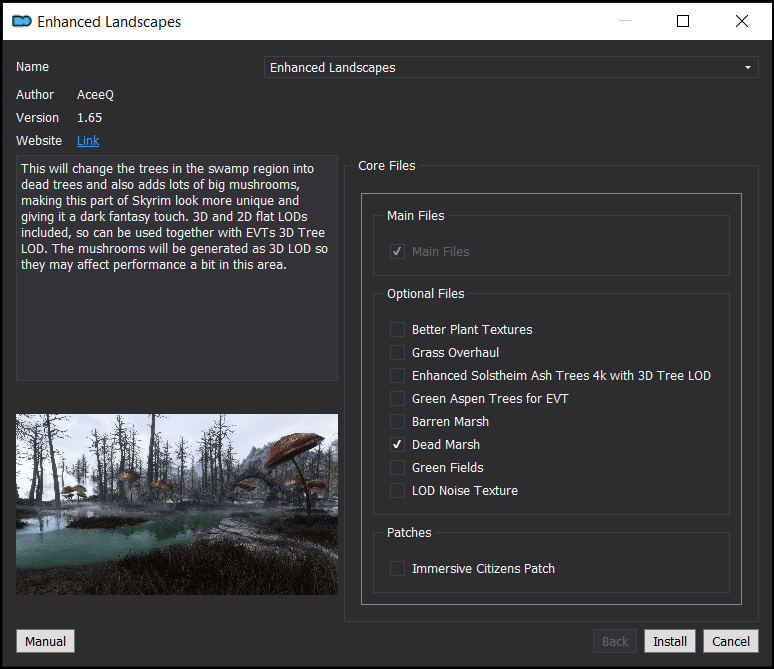Enable Enhanced Solstheim Ash Trees 4k option
Viewport: 774px width, 669px height.
[397, 376]
